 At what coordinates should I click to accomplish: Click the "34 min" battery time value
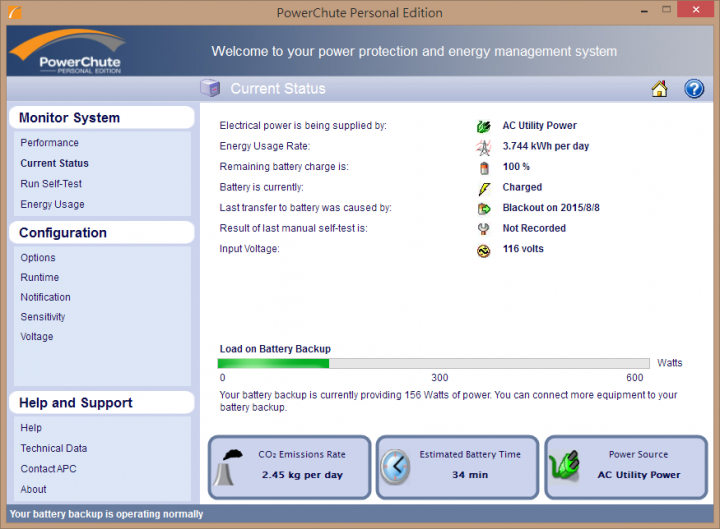470,475
